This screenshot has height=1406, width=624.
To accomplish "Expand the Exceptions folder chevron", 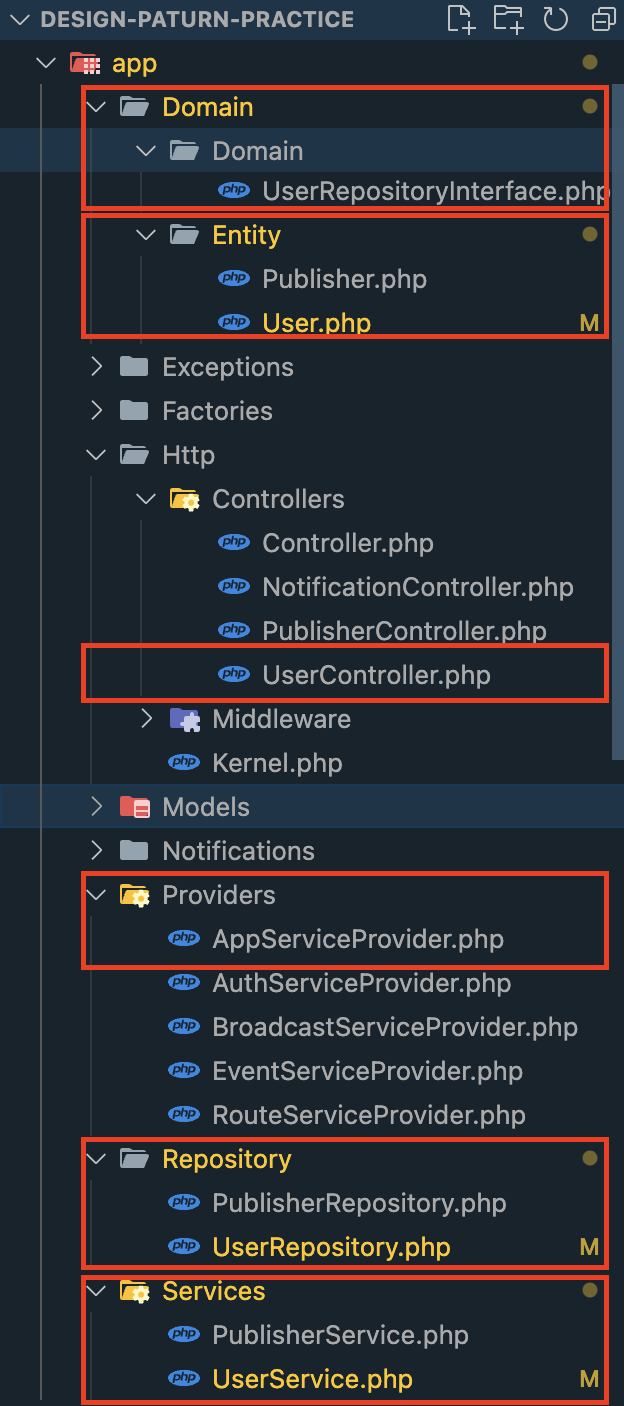I will click(x=96, y=367).
